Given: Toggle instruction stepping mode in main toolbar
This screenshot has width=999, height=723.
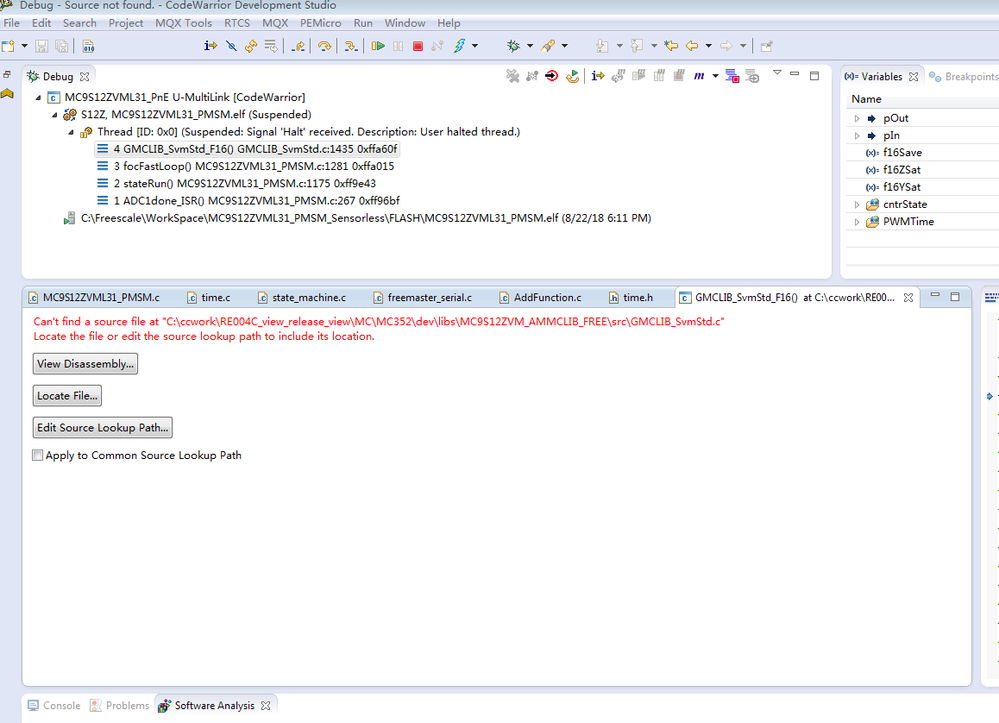Looking at the screenshot, I should click(x=210, y=46).
